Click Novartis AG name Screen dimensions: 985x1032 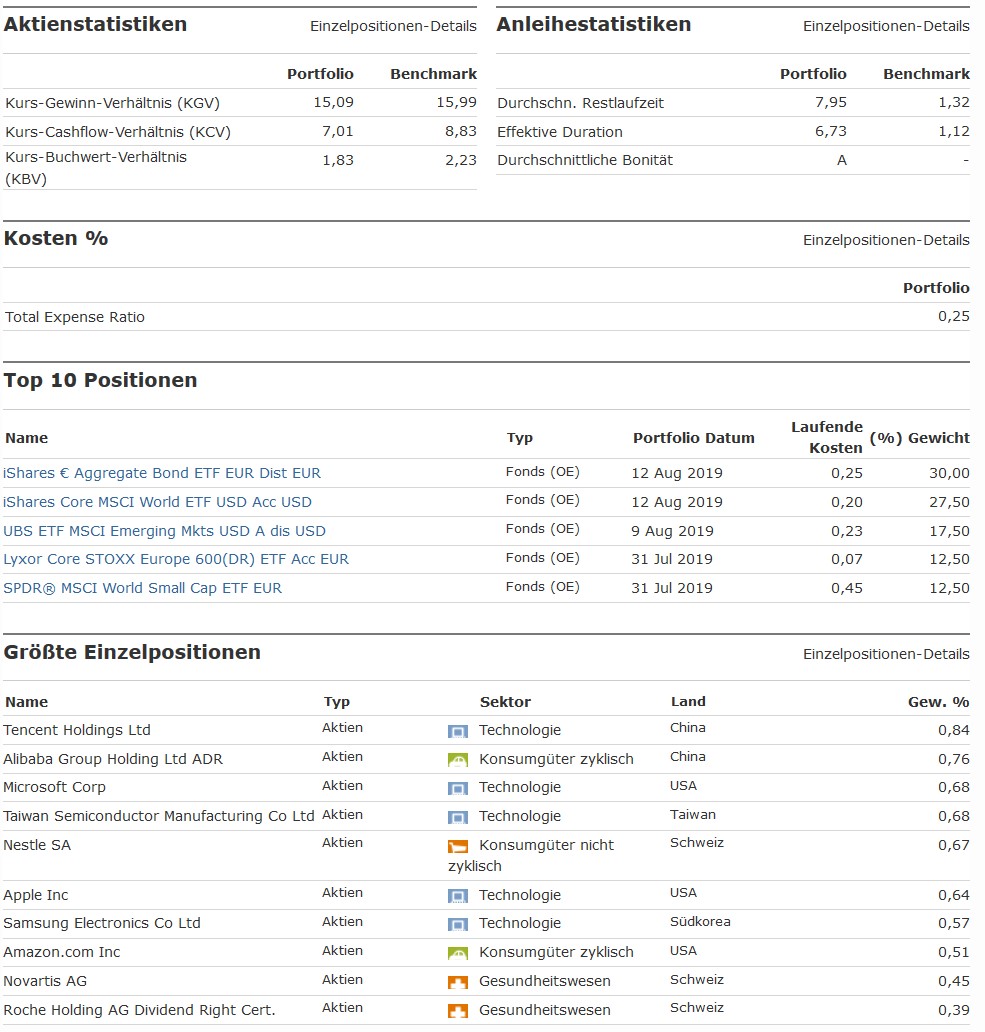pos(45,981)
